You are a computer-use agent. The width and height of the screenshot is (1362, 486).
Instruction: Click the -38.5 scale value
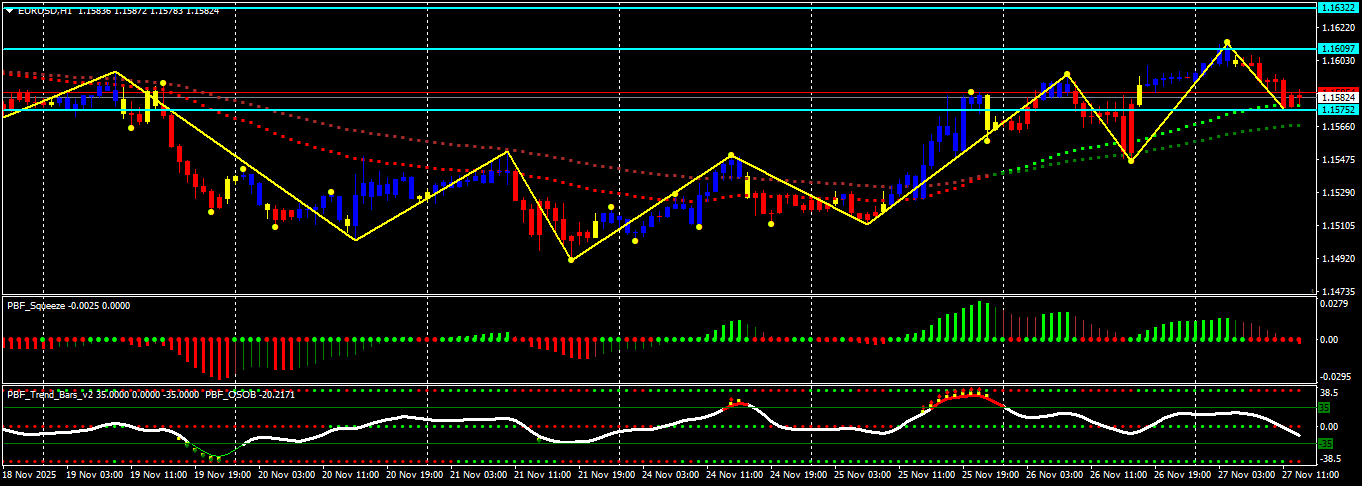tap(1330, 461)
